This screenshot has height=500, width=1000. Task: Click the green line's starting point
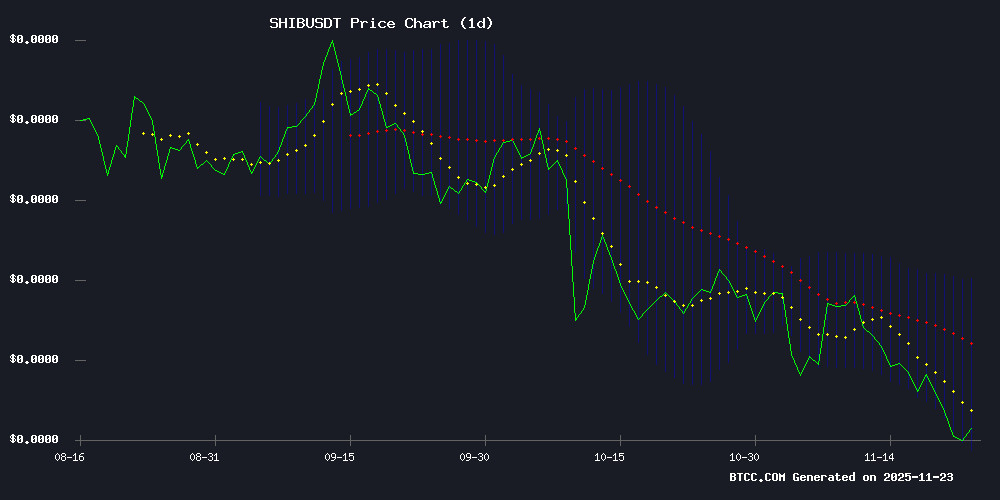point(78,120)
